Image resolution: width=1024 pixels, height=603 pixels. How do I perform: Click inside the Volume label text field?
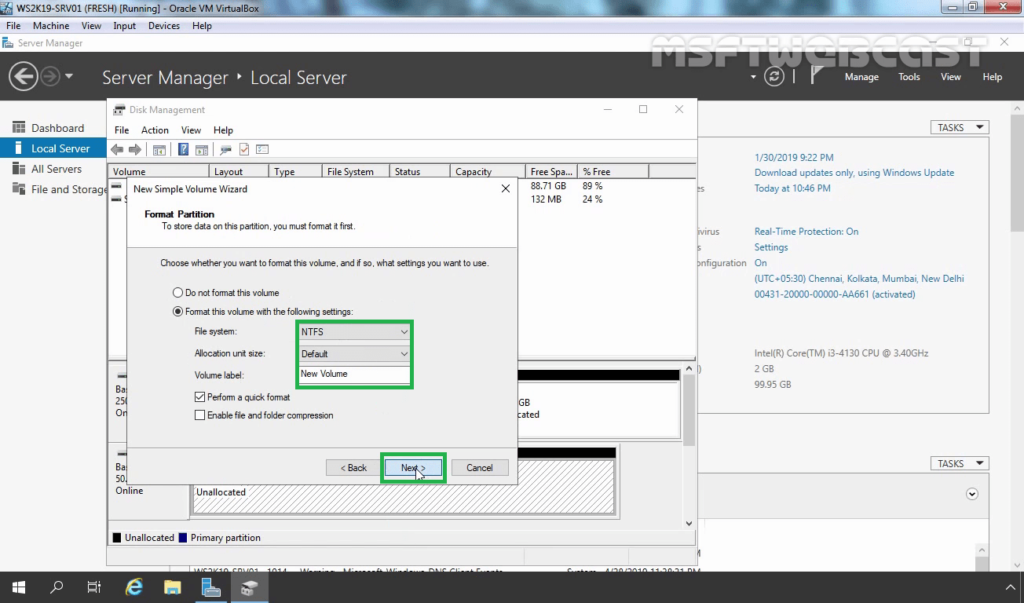point(354,374)
